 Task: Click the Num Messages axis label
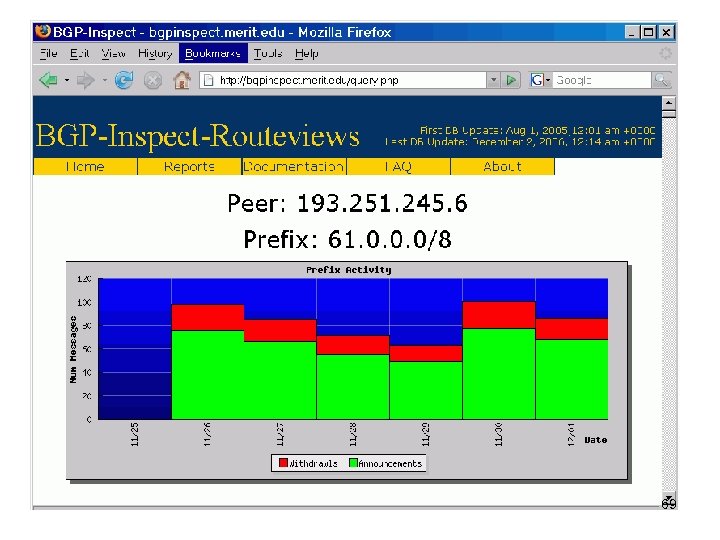(x=73, y=350)
